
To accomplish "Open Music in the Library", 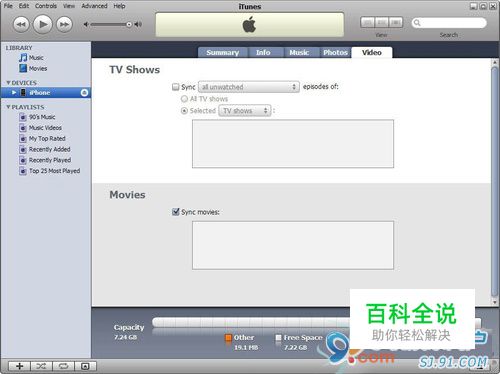I will pyautogui.click(x=36, y=58).
